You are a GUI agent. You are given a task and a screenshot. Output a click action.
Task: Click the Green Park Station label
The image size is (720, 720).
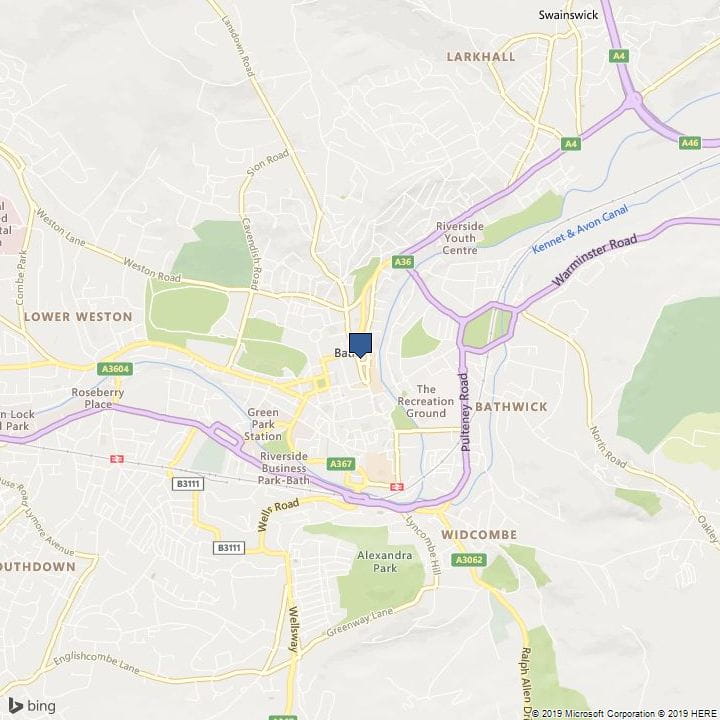tap(263, 424)
